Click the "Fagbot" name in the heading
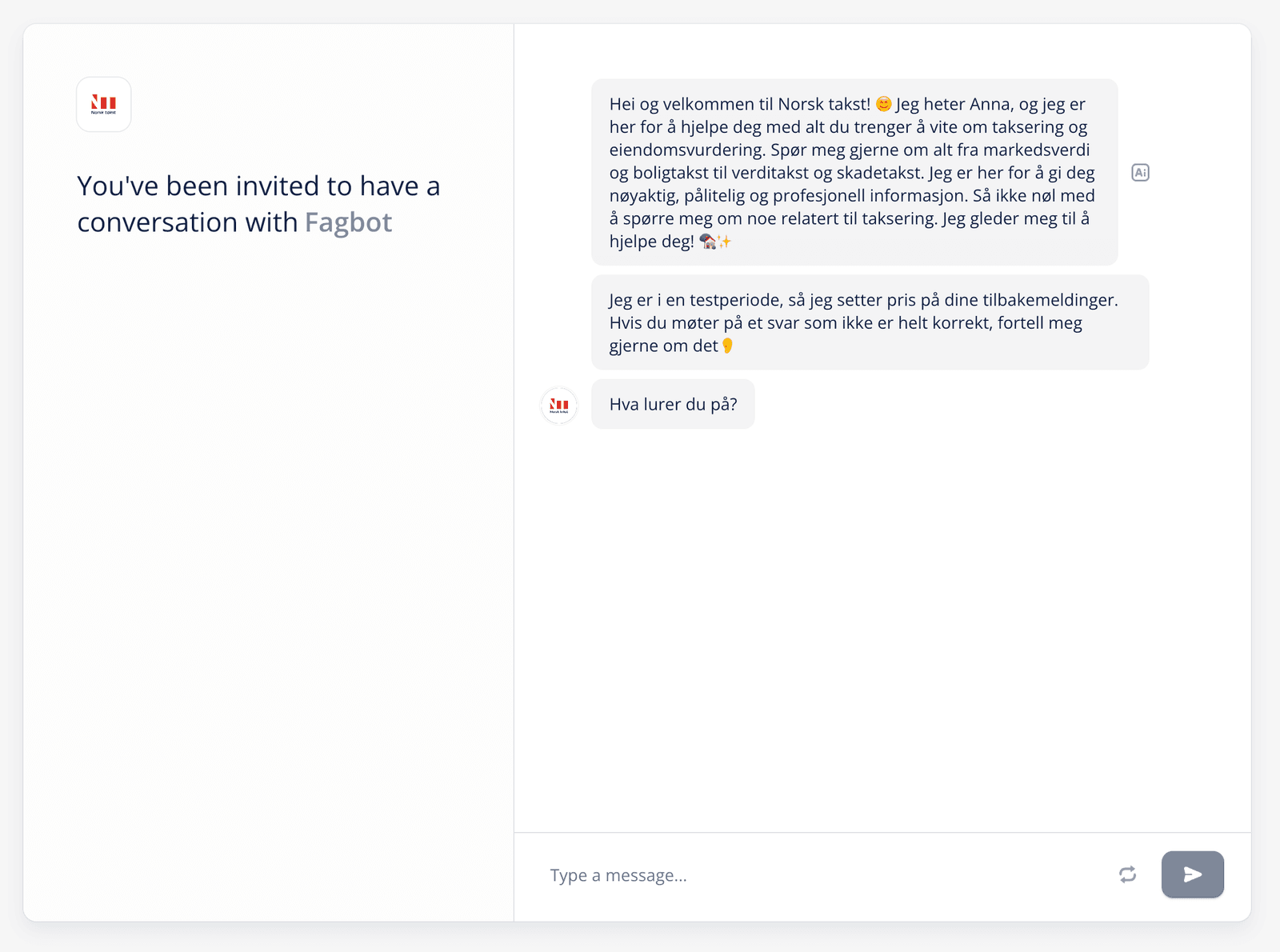This screenshot has width=1280, height=952. (x=348, y=222)
